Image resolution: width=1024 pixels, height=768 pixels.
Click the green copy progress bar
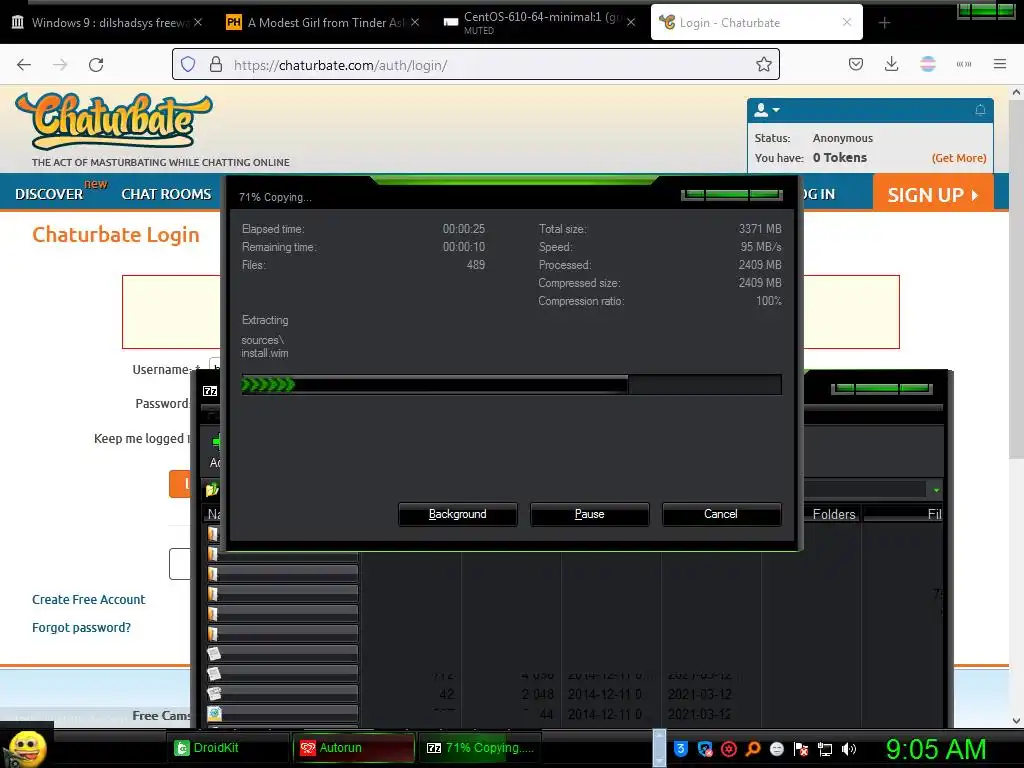click(511, 385)
